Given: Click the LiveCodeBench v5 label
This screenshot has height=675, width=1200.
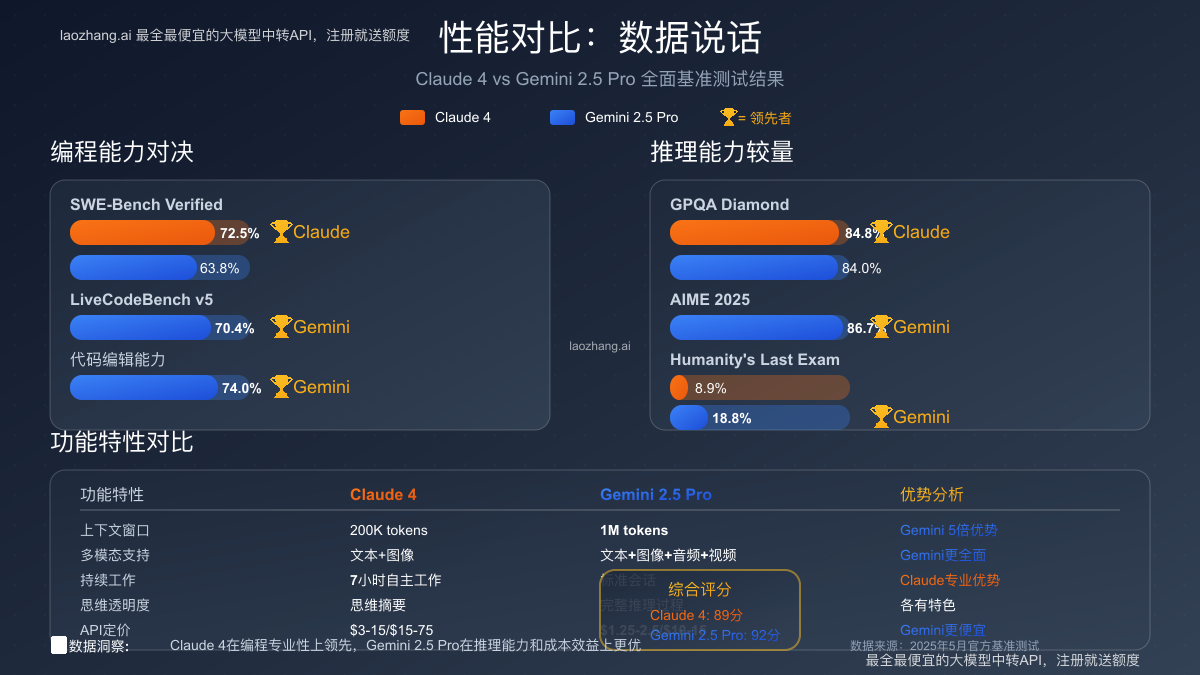Looking at the screenshot, I should click(x=141, y=300).
